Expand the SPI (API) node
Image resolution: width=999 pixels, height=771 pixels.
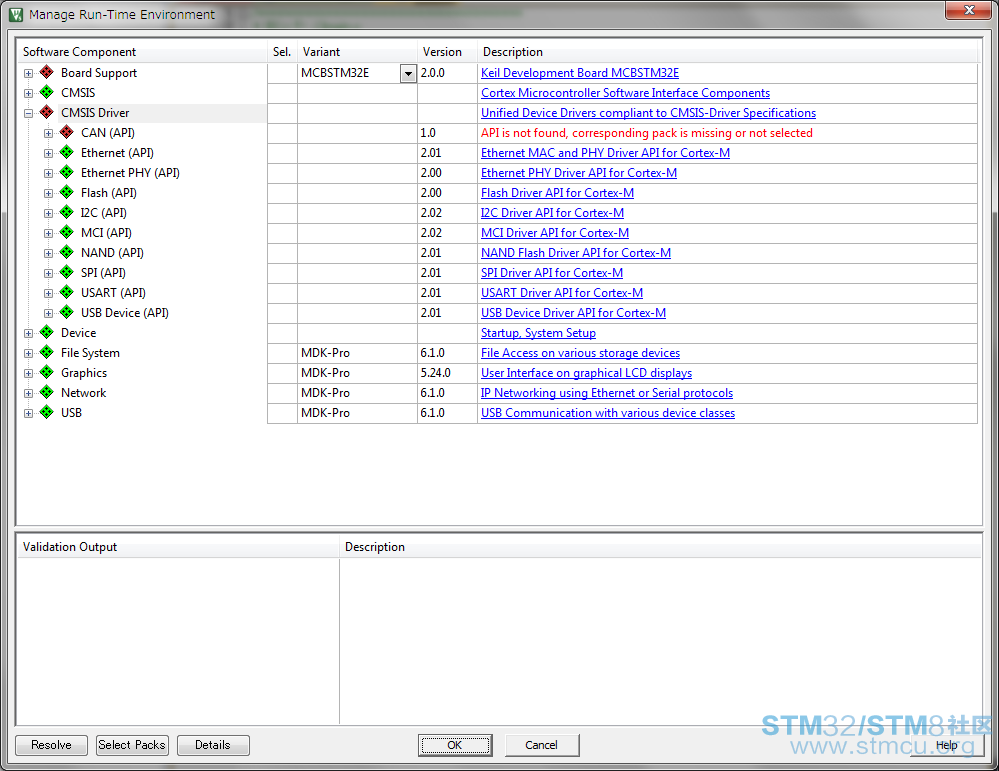coord(48,273)
